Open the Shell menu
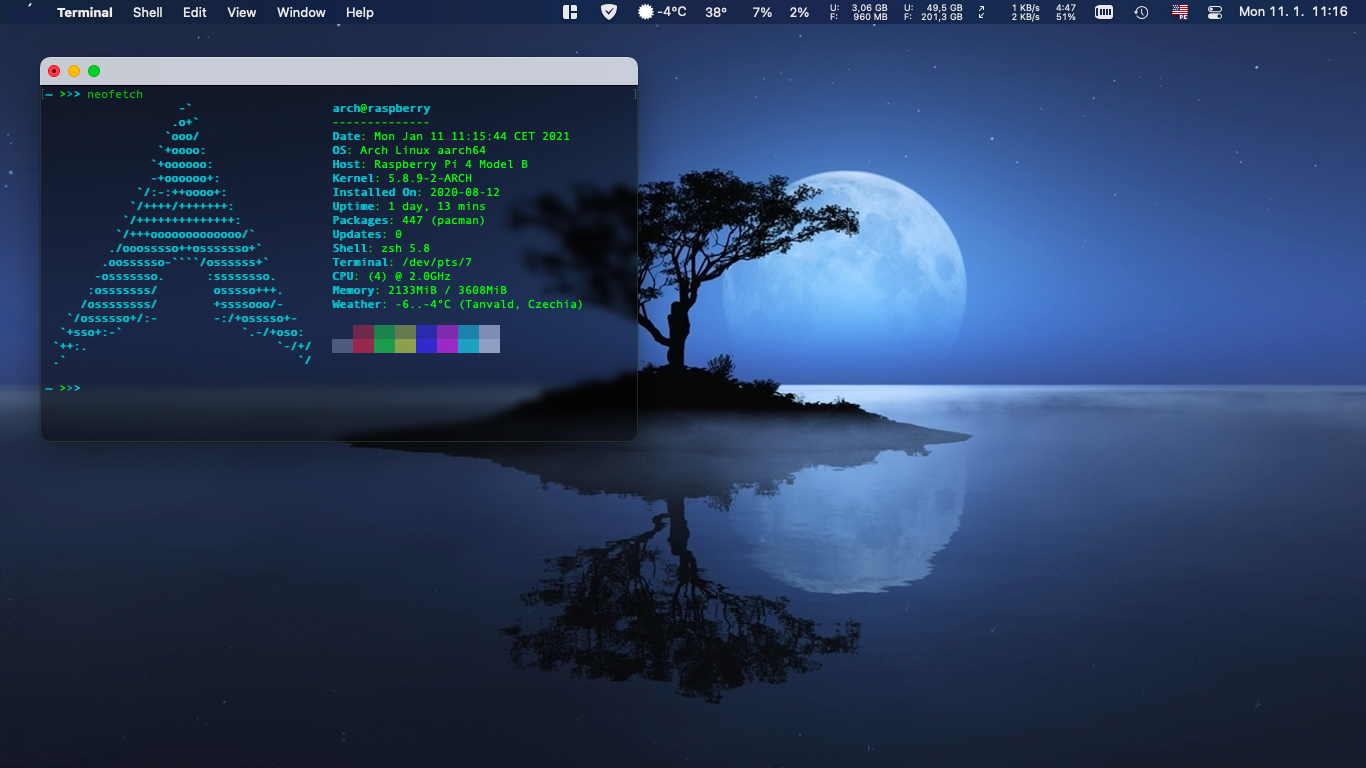1366x768 pixels. pos(148,12)
